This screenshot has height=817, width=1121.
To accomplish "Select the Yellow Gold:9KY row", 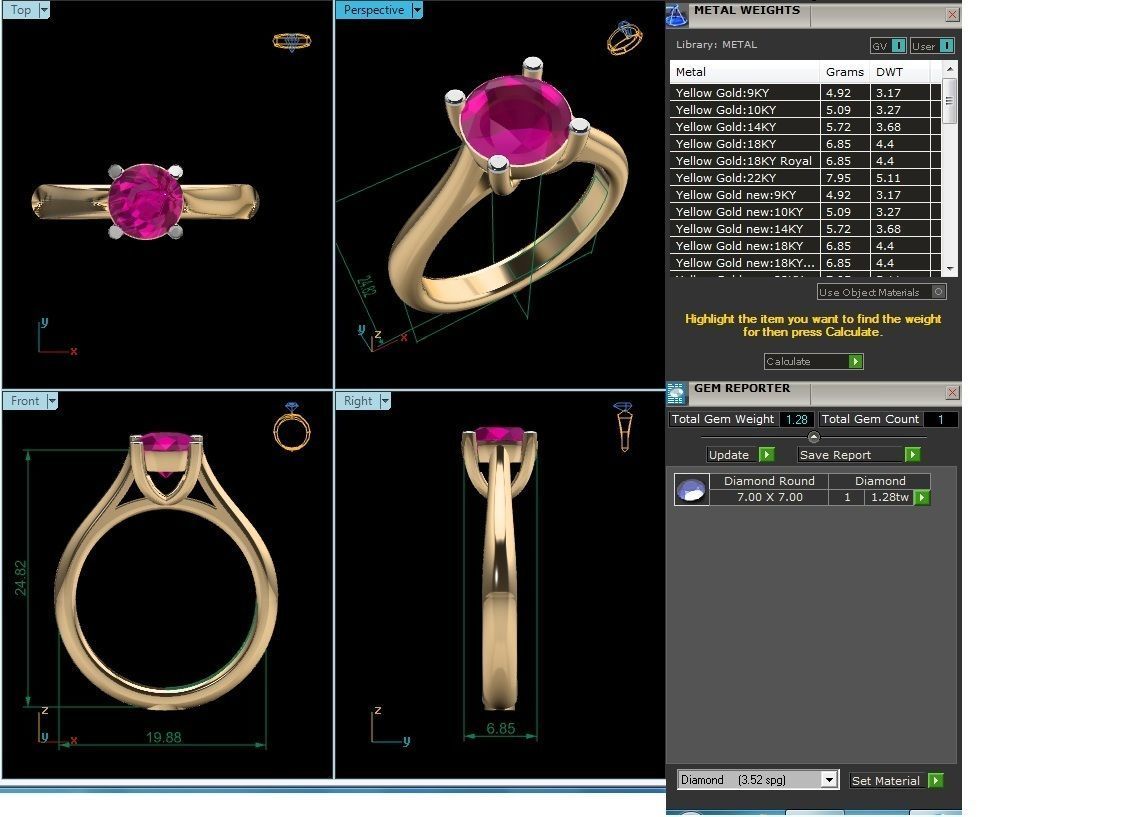I will (805, 93).
